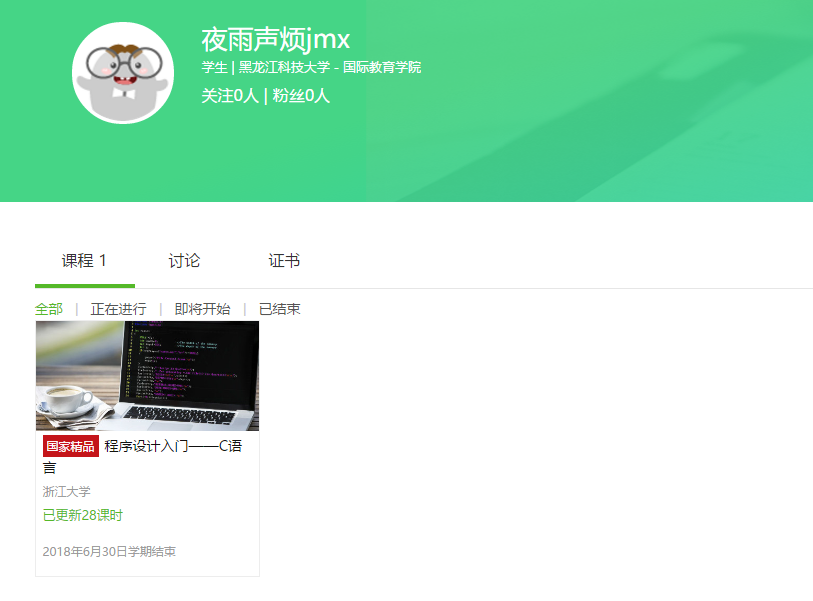Click the 浙江大学 university name
Screen dimensions: 813x601
66,492
